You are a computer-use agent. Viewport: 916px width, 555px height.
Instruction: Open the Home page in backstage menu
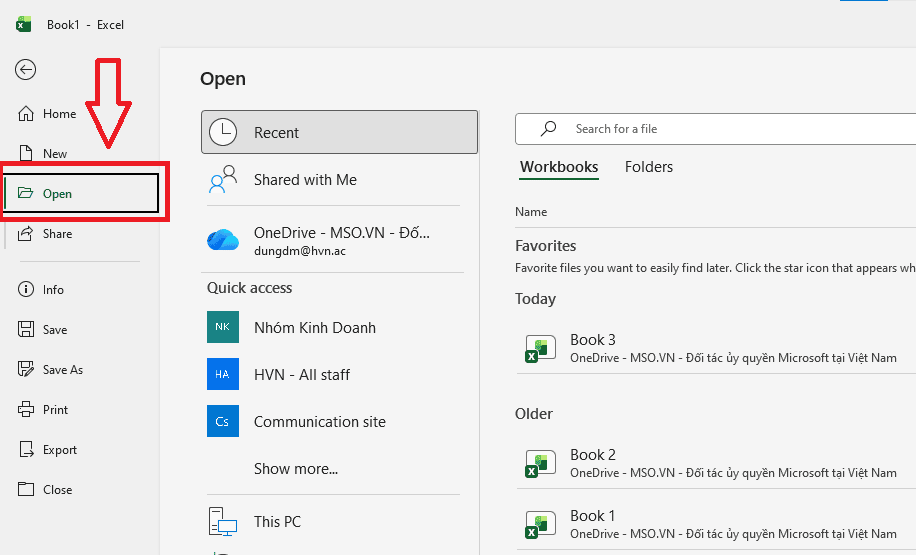coord(59,114)
